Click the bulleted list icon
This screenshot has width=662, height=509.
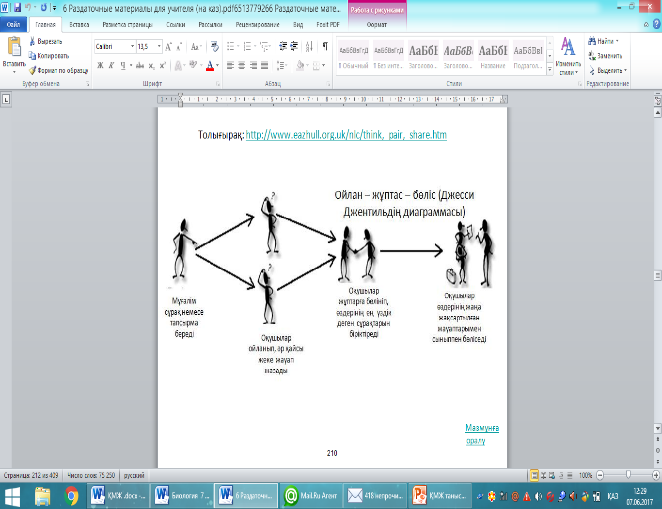coord(230,46)
